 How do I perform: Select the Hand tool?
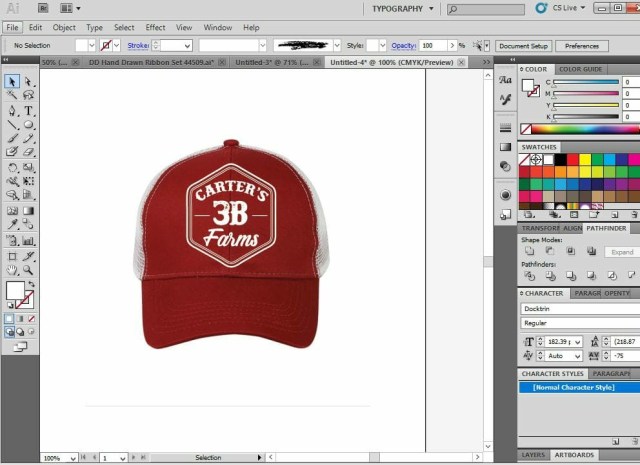[12, 270]
